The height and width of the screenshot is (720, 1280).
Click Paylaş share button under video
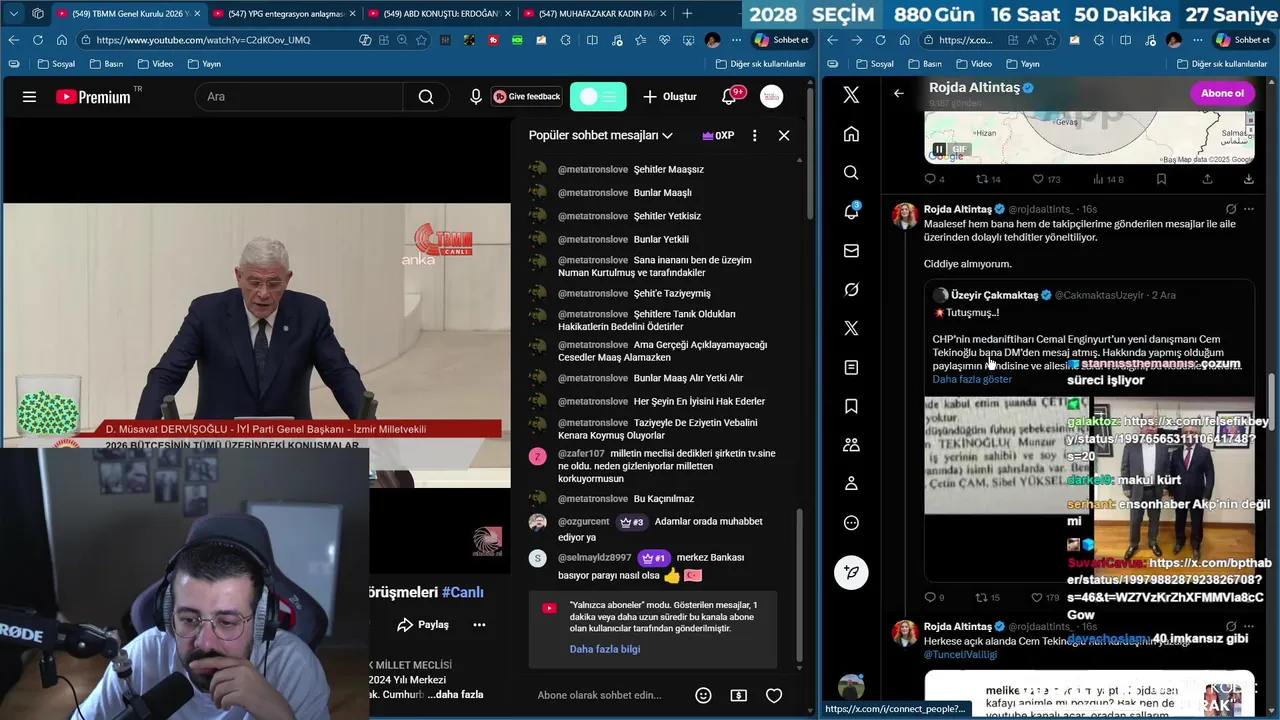(423, 625)
